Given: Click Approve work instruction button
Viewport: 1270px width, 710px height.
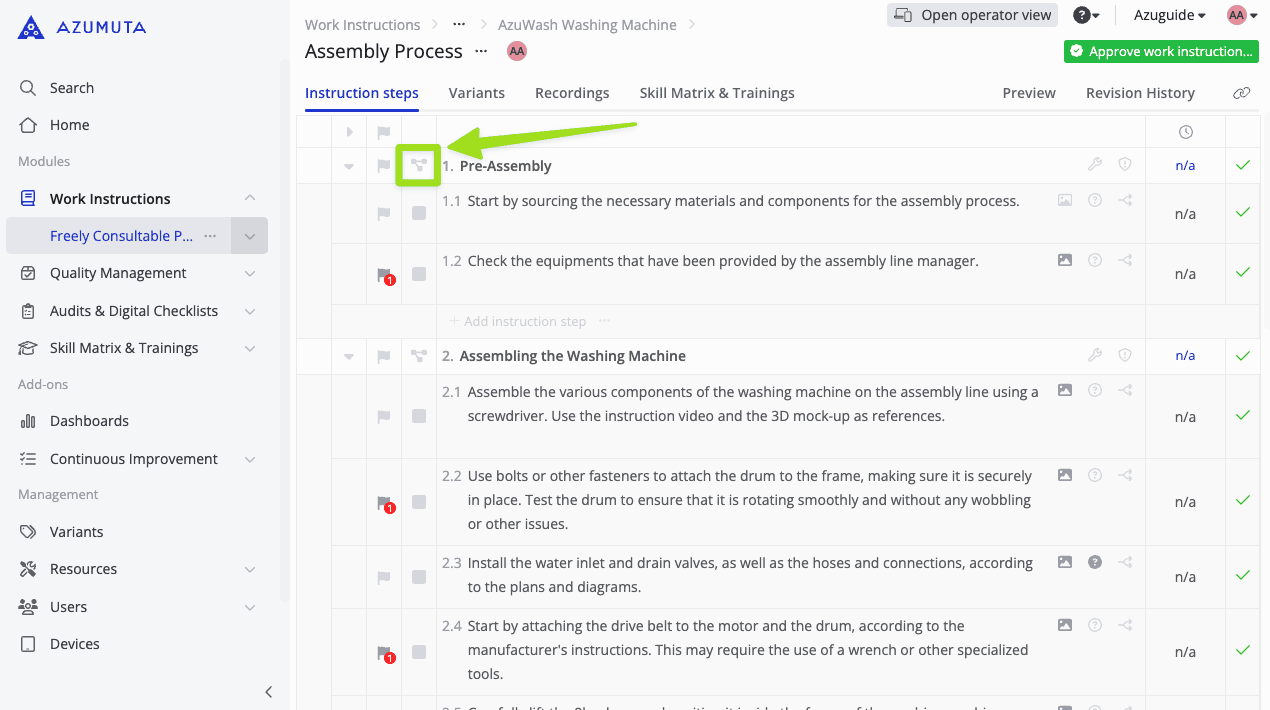Looking at the screenshot, I should click(x=1161, y=51).
